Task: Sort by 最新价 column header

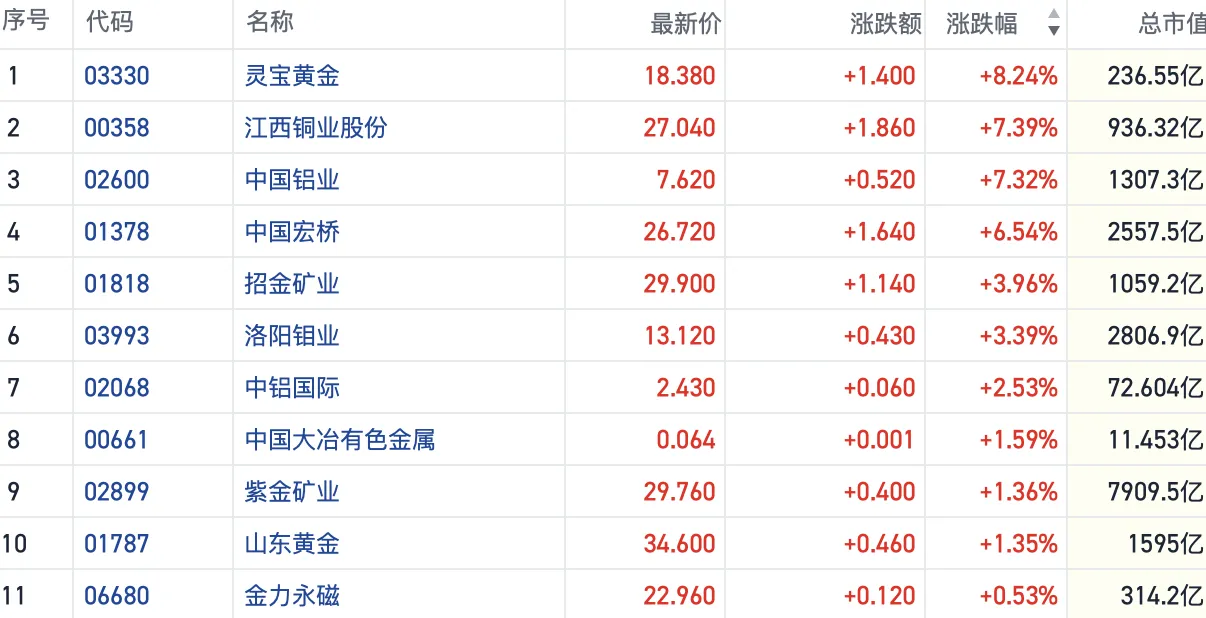Action: (685, 24)
